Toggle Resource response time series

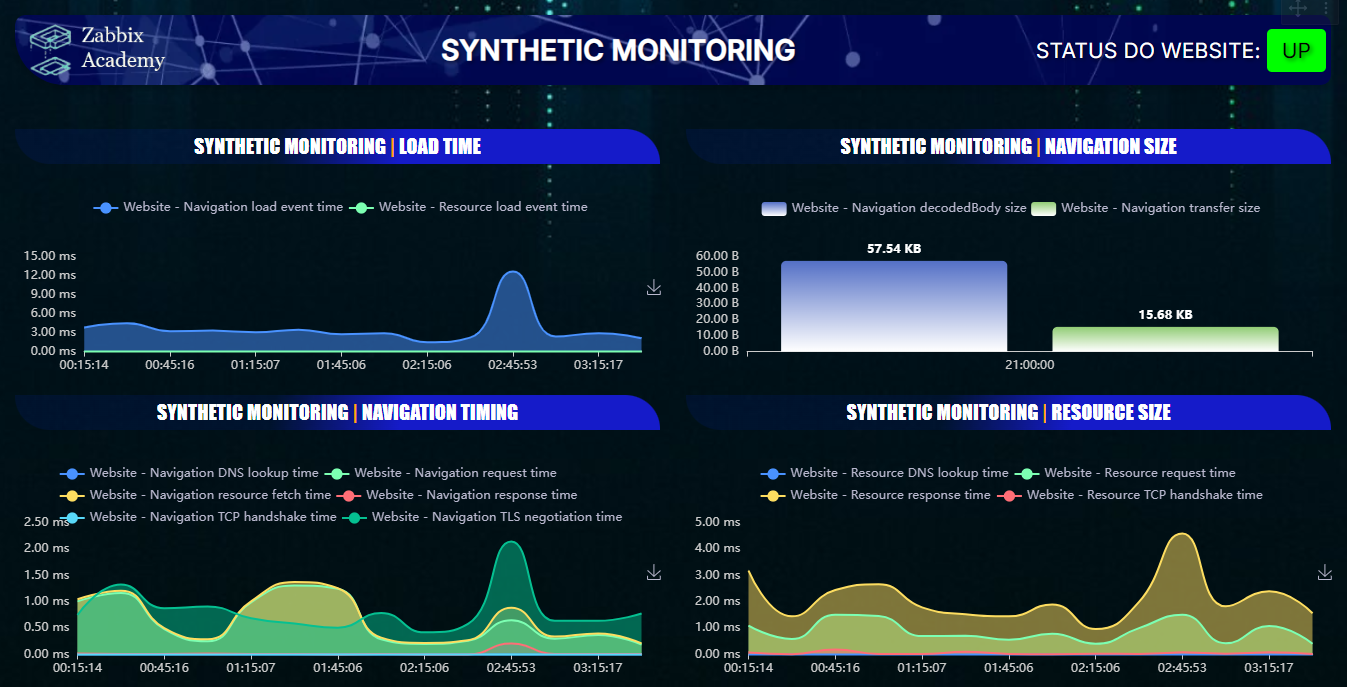coord(875,495)
